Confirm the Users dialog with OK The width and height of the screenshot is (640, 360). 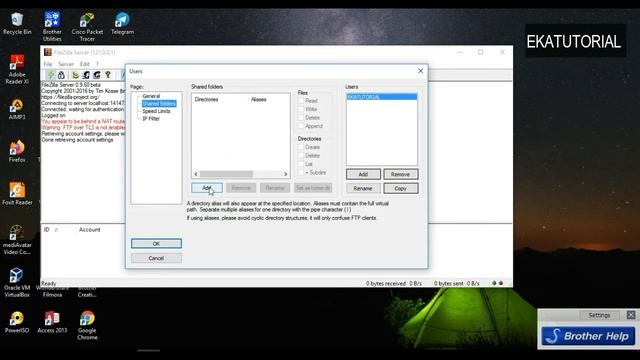(x=156, y=244)
